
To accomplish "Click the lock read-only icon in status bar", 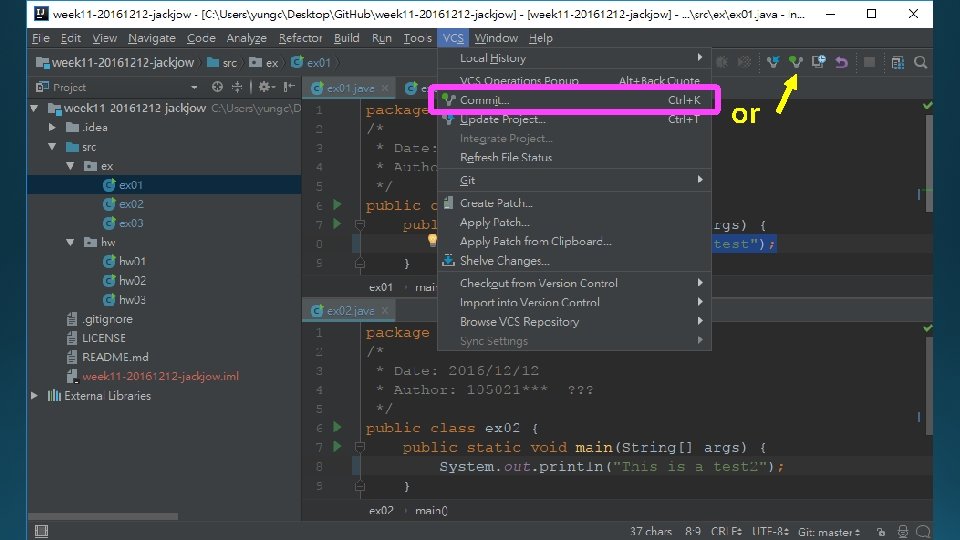I will [880, 531].
